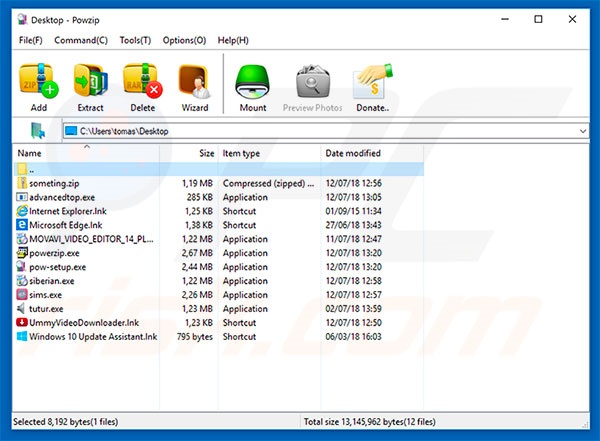Open the Help(H) menu

pos(233,40)
